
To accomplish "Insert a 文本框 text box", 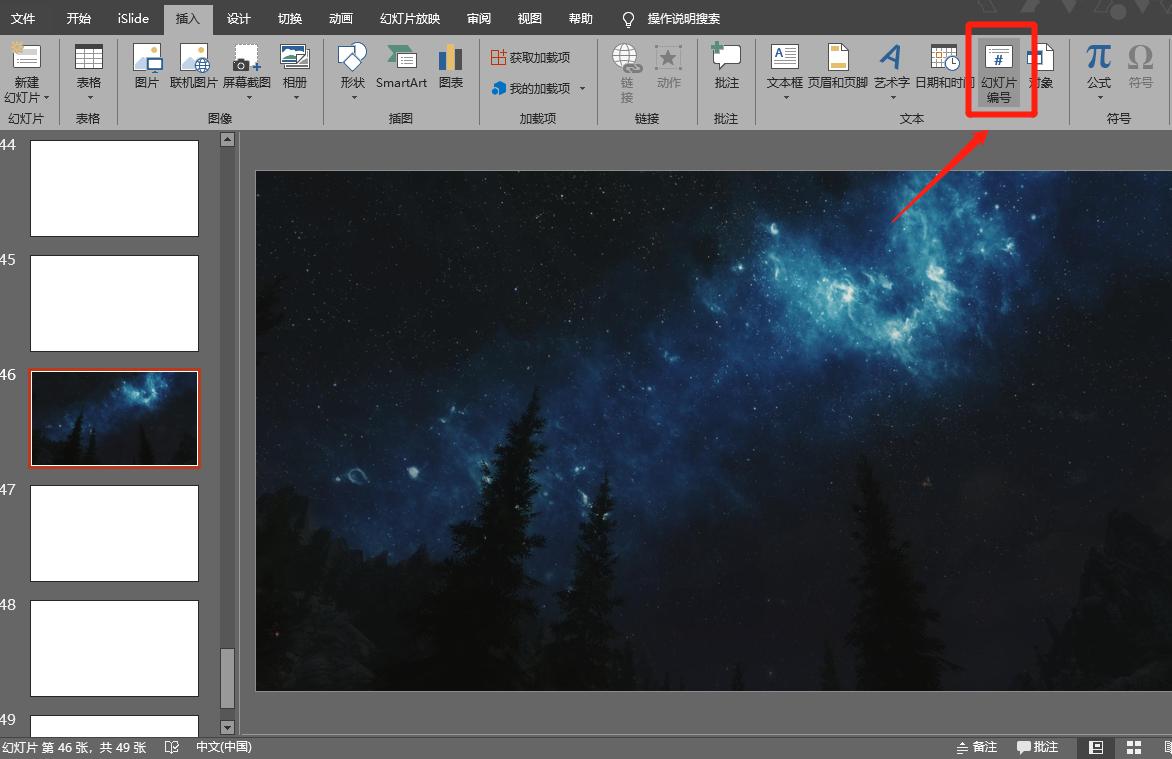I will pyautogui.click(x=785, y=66).
